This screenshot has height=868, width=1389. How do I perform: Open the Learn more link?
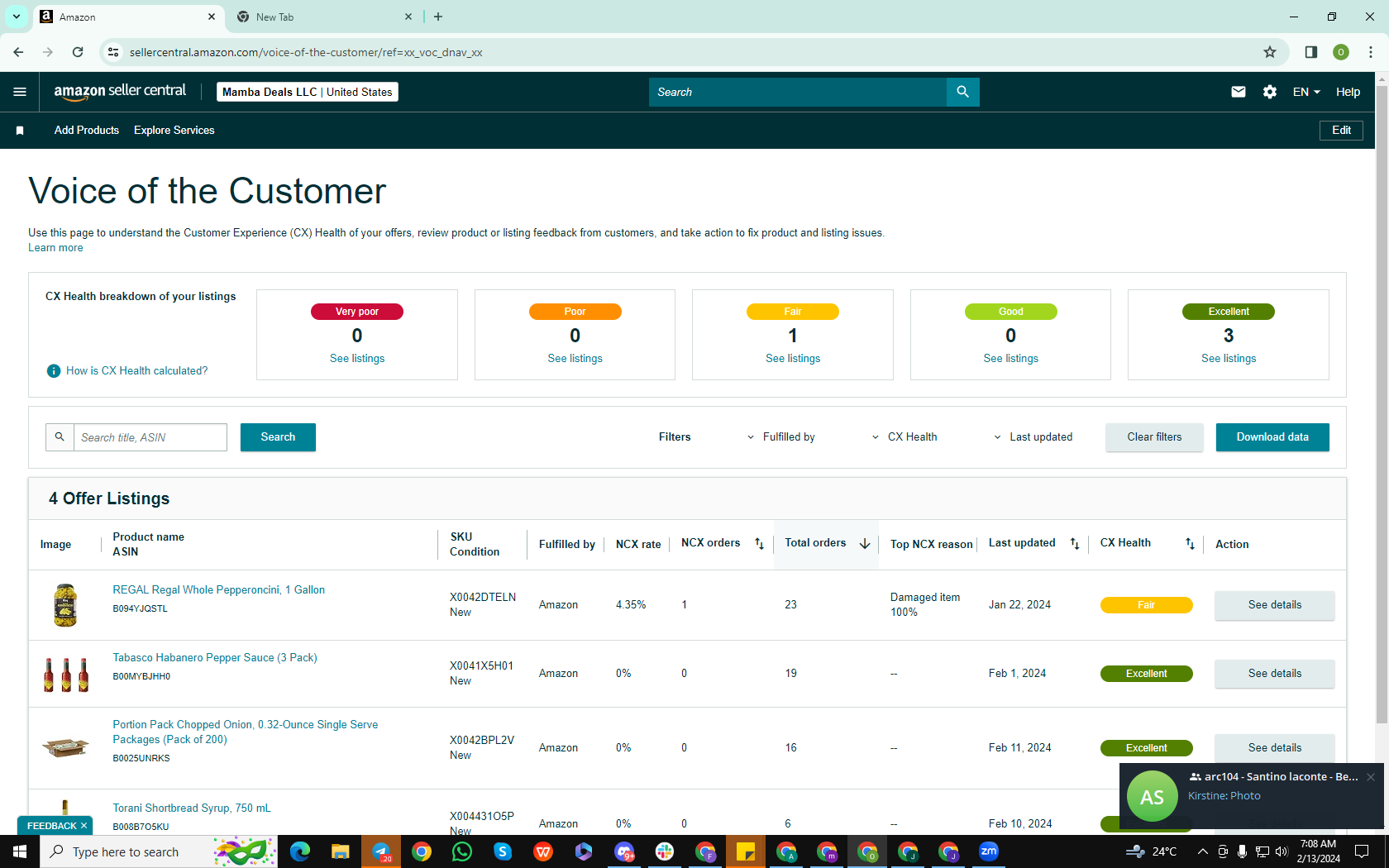coord(55,248)
